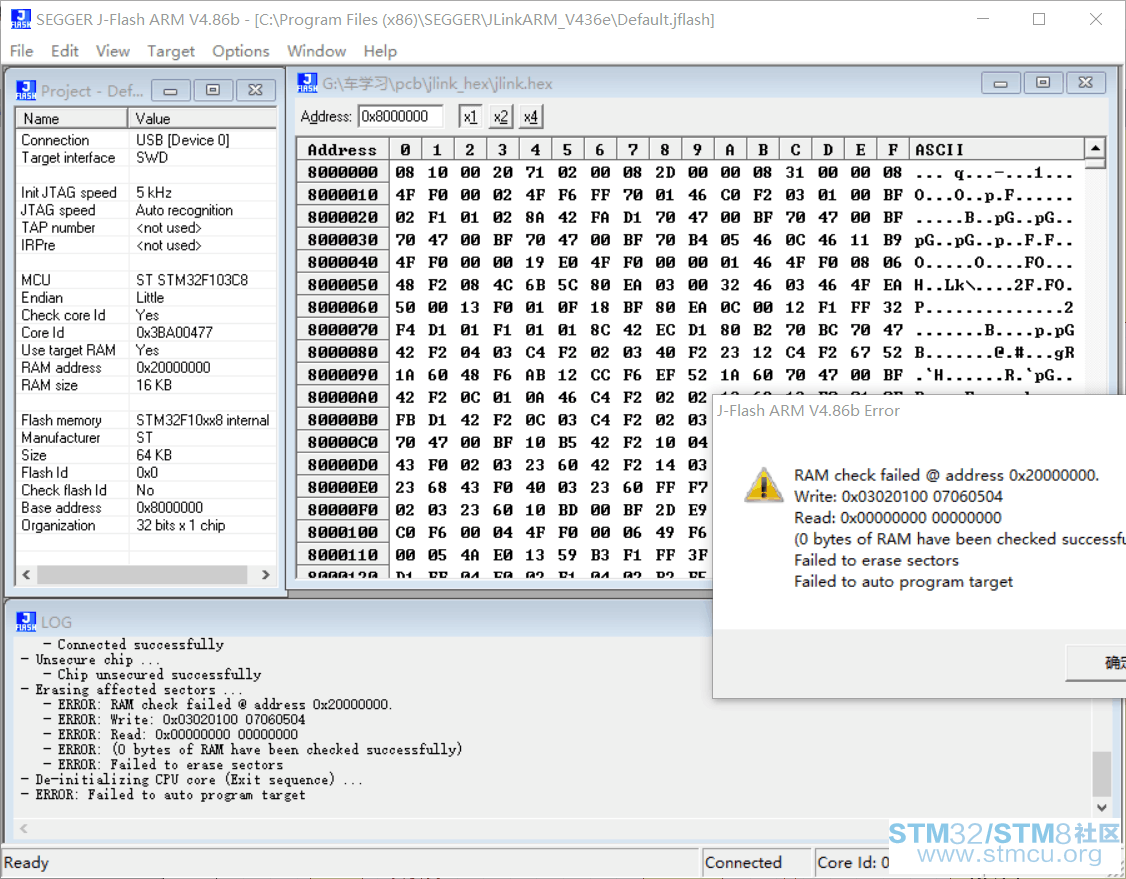Set display width to x4
Image resolution: width=1126 pixels, height=879 pixels.
click(x=531, y=116)
